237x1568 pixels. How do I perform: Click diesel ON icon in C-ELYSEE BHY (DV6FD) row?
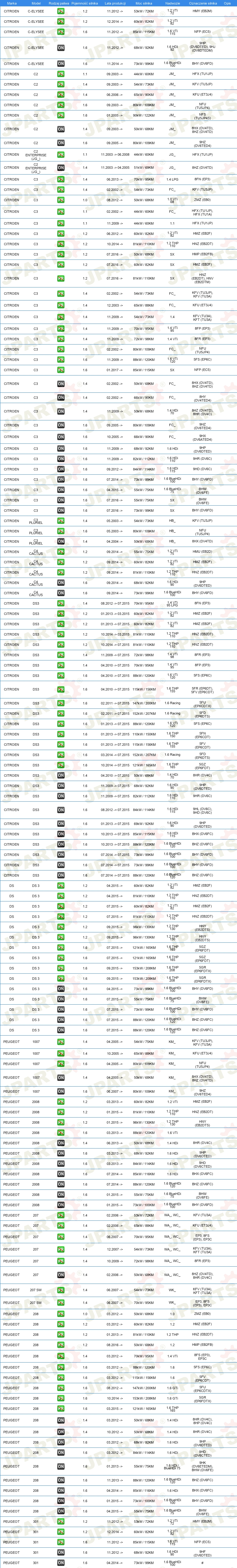61,63
